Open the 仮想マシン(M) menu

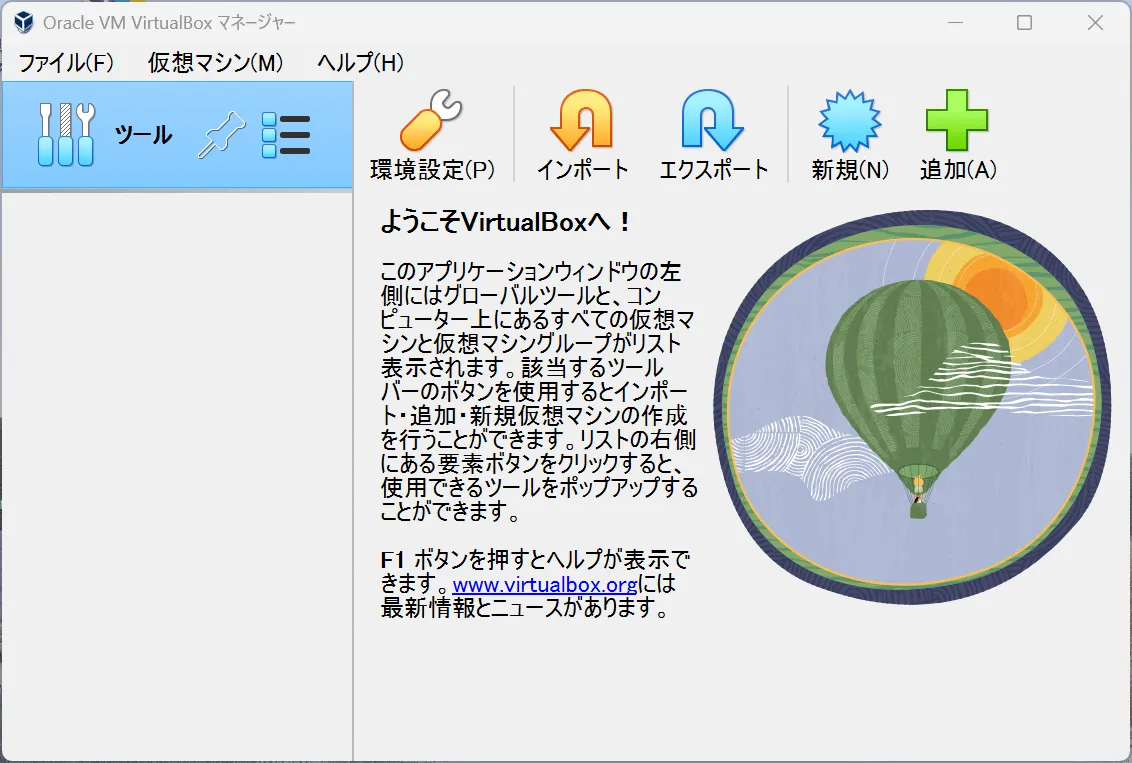[215, 63]
